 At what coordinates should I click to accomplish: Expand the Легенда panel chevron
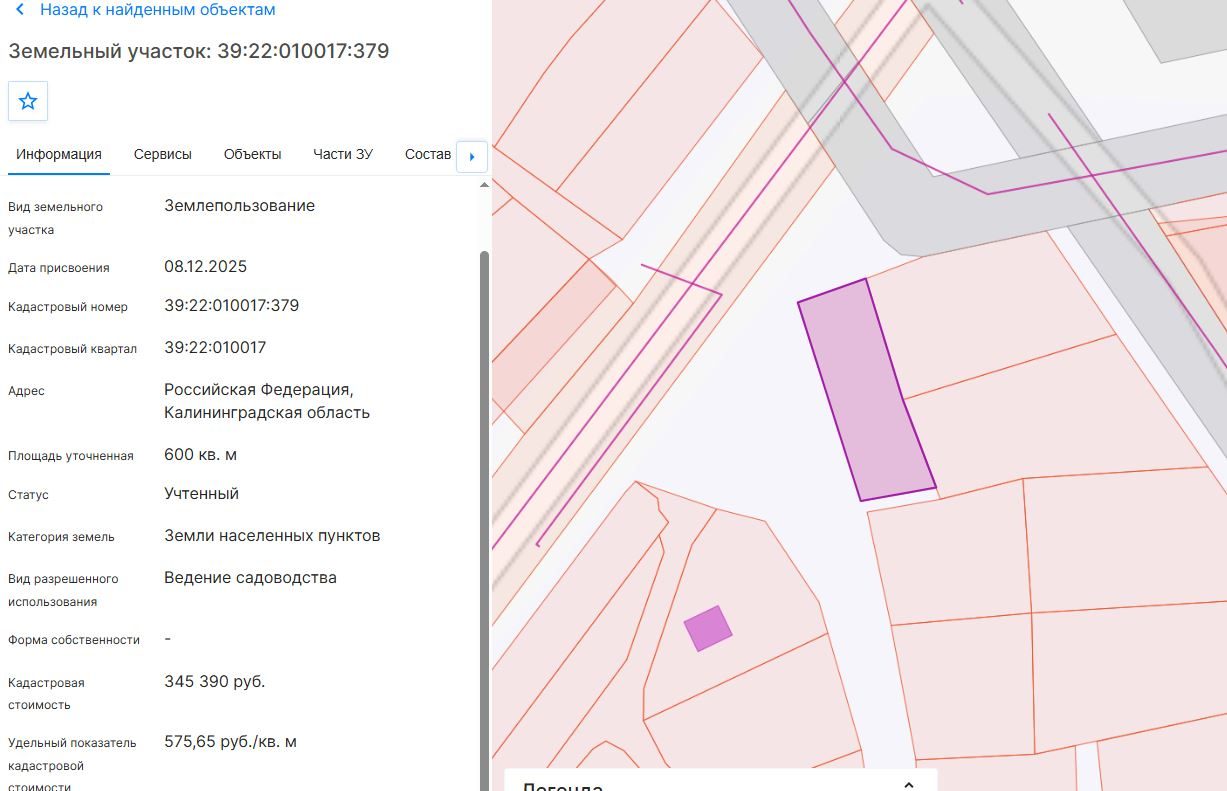tap(909, 786)
